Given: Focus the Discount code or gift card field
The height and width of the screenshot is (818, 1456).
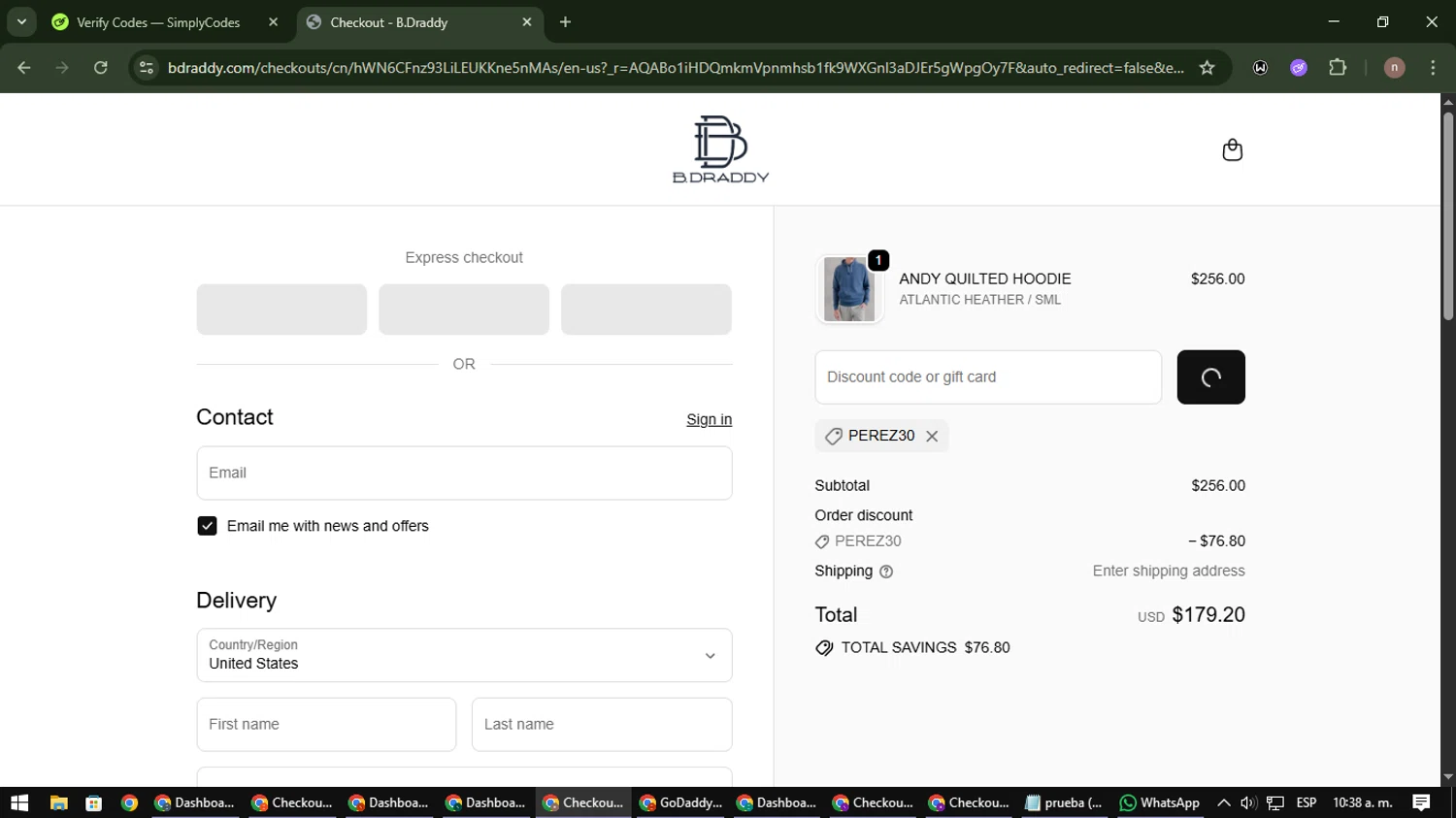Looking at the screenshot, I should [988, 377].
